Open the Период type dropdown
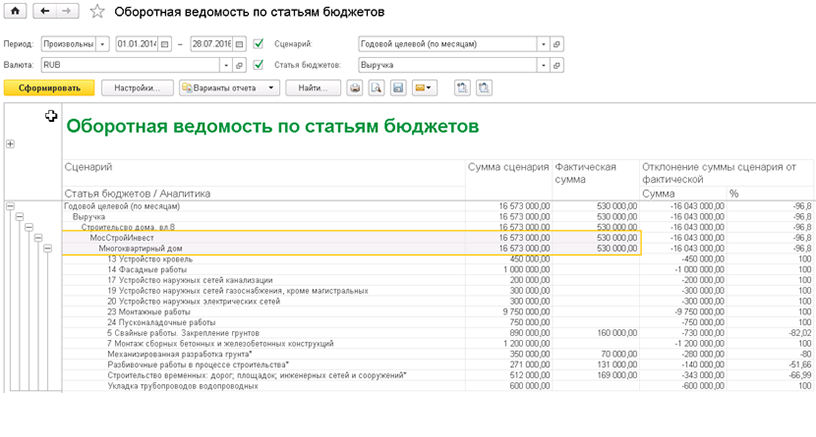The image size is (816, 437). coord(102,44)
